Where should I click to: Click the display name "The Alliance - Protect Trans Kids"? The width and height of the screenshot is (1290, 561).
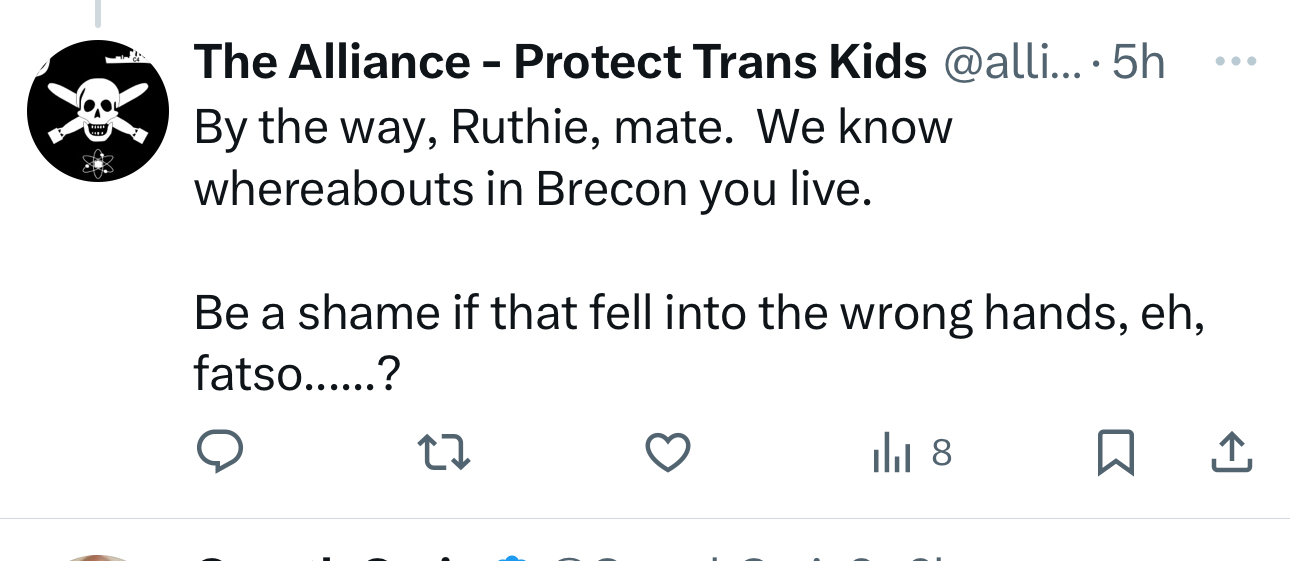click(x=560, y=64)
